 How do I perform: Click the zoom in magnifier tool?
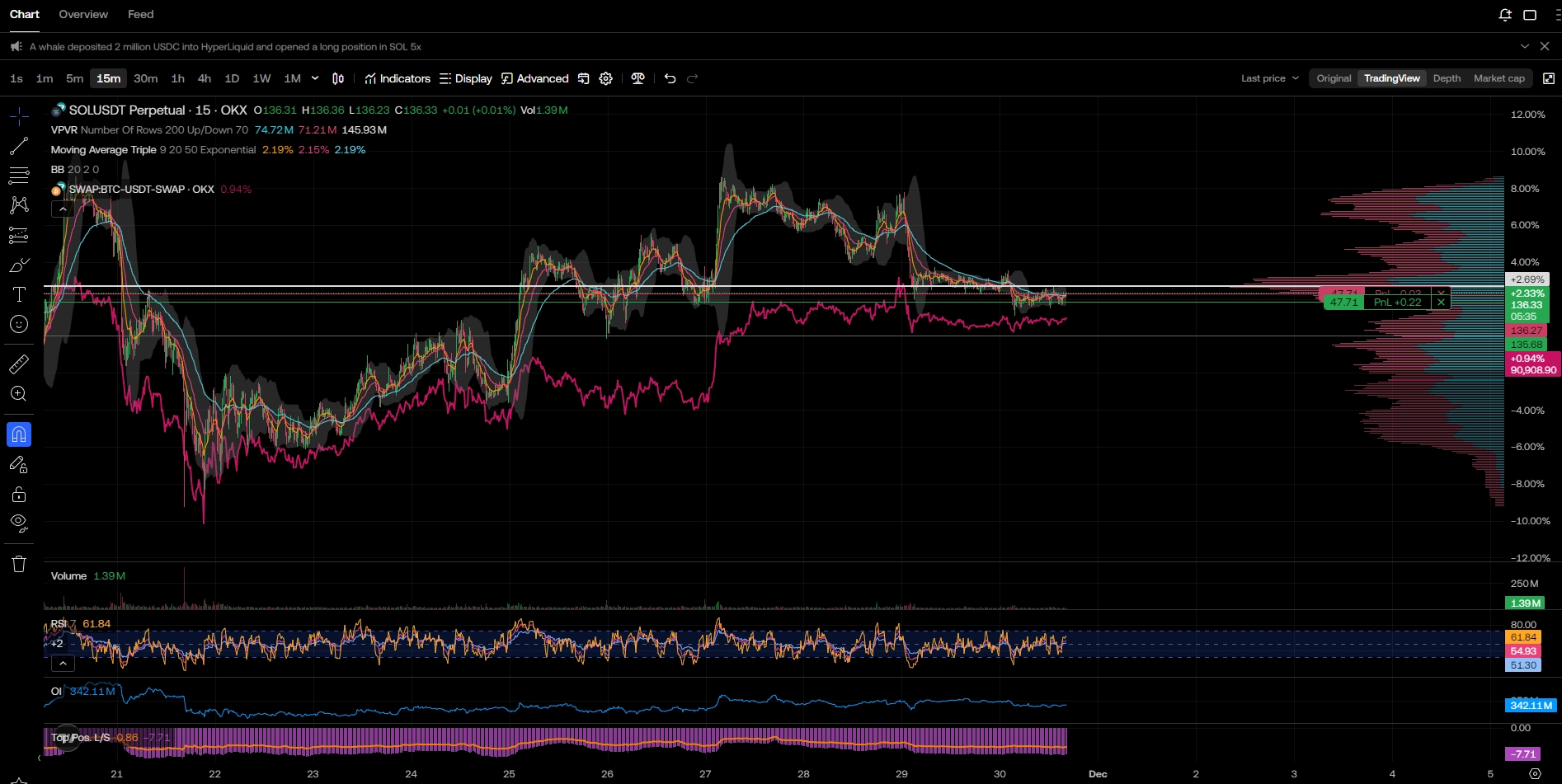tap(18, 394)
